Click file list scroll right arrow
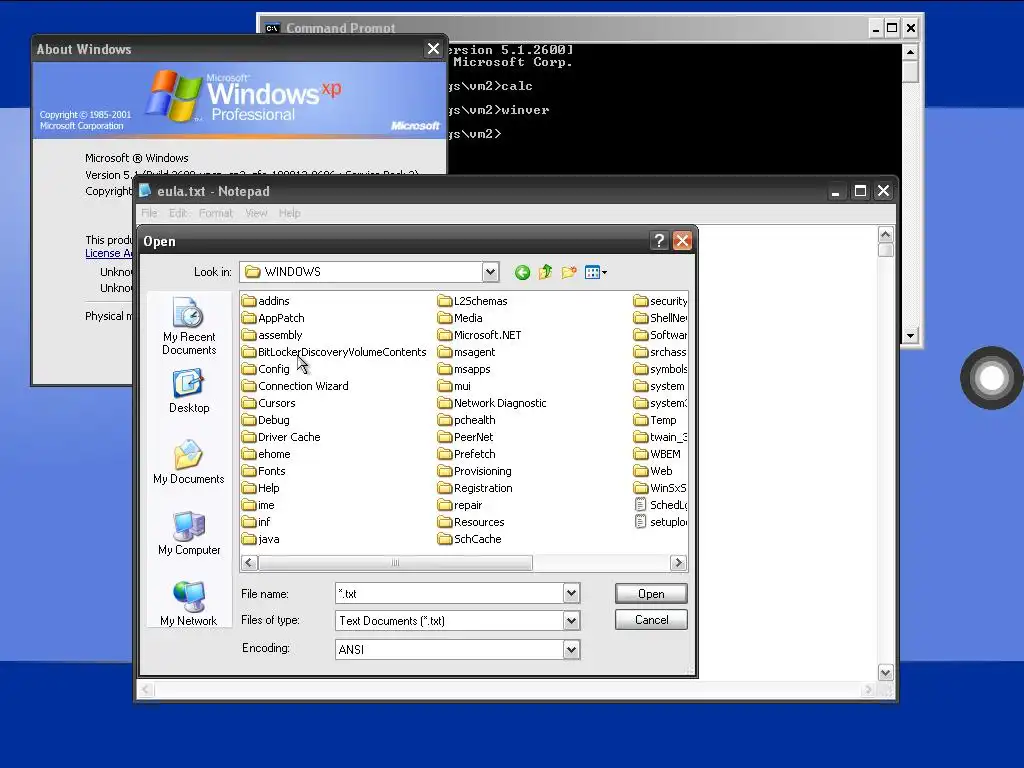This screenshot has height=768, width=1024. [x=679, y=562]
